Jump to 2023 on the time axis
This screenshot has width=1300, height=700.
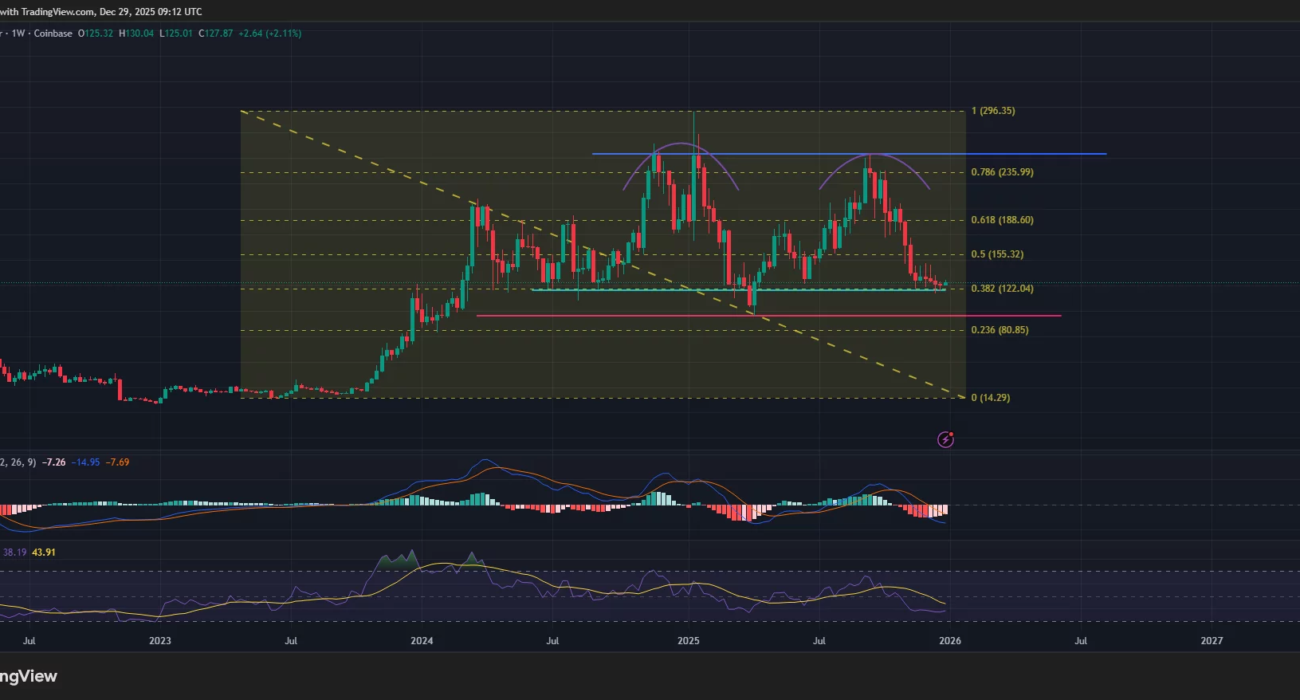tap(159, 639)
